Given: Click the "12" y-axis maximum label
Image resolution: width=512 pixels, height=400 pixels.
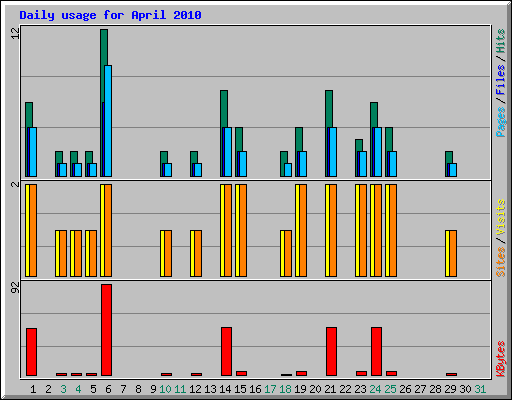Looking at the screenshot, I should [x=15, y=33].
